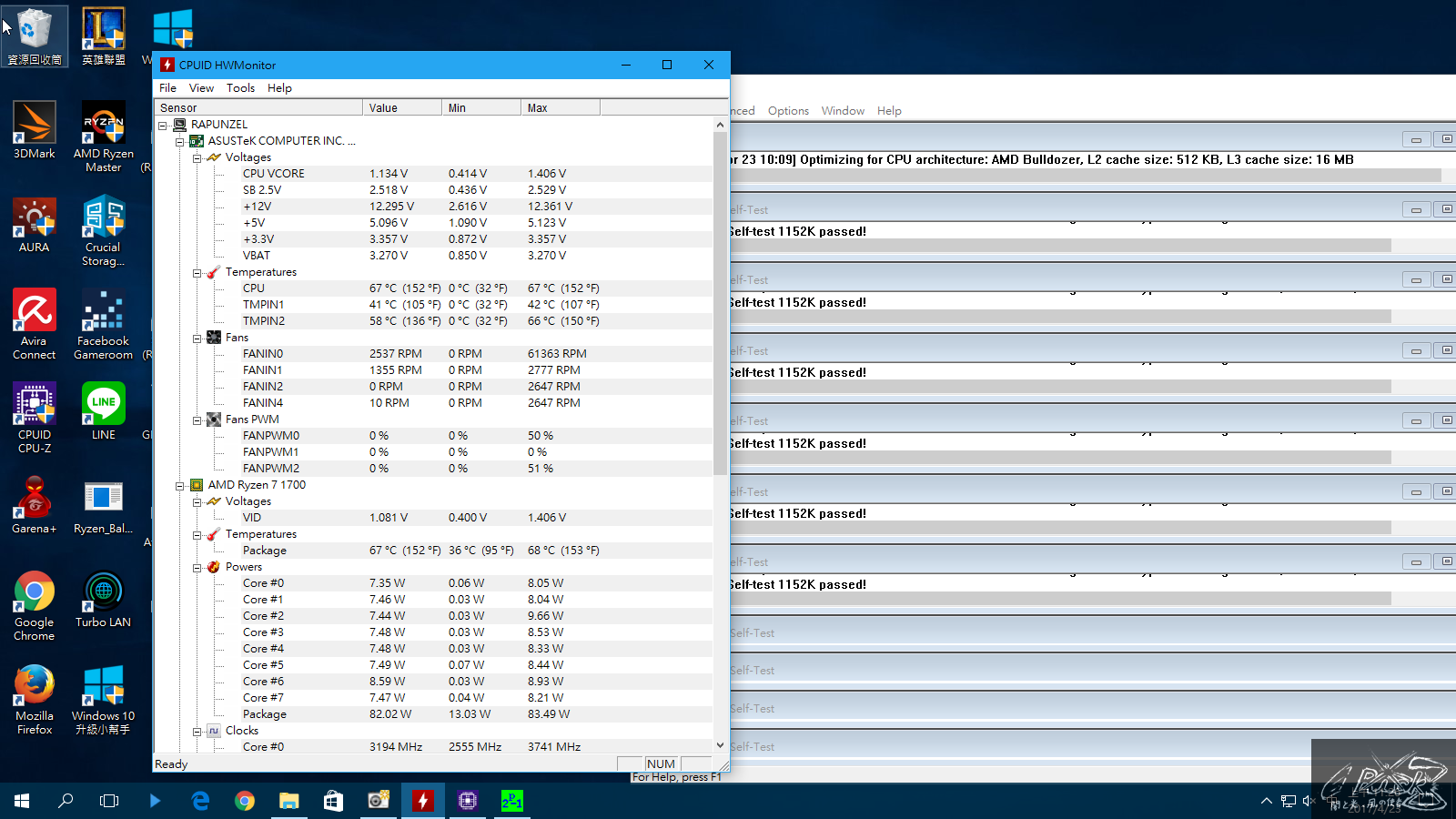Click the Max column header
The width and height of the screenshot is (1456, 819).
pyautogui.click(x=561, y=107)
